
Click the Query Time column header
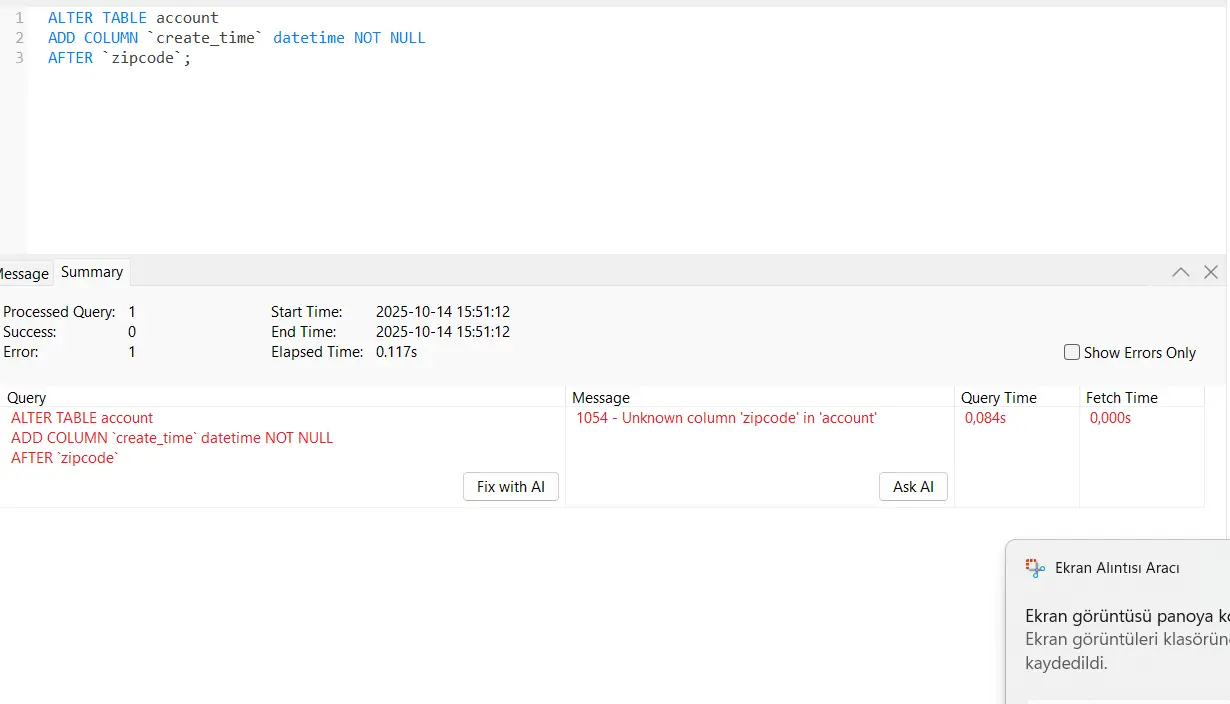coord(998,397)
